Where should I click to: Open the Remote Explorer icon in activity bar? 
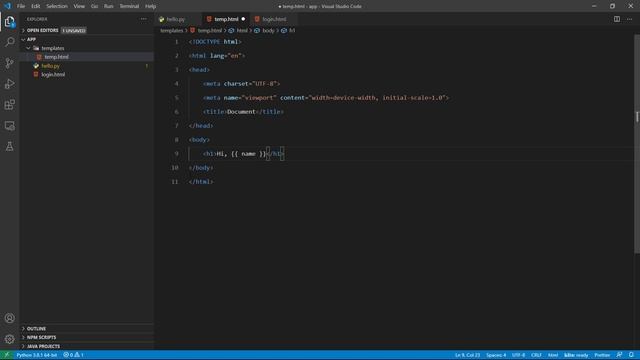[9, 125]
